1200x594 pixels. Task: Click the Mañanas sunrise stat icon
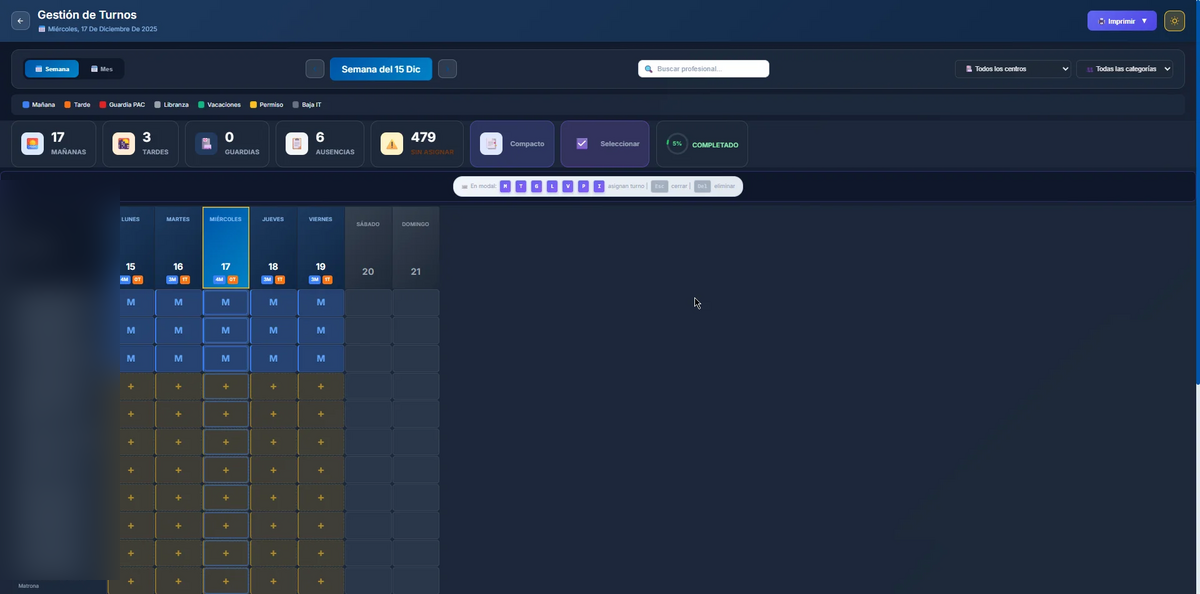pyautogui.click(x=33, y=144)
